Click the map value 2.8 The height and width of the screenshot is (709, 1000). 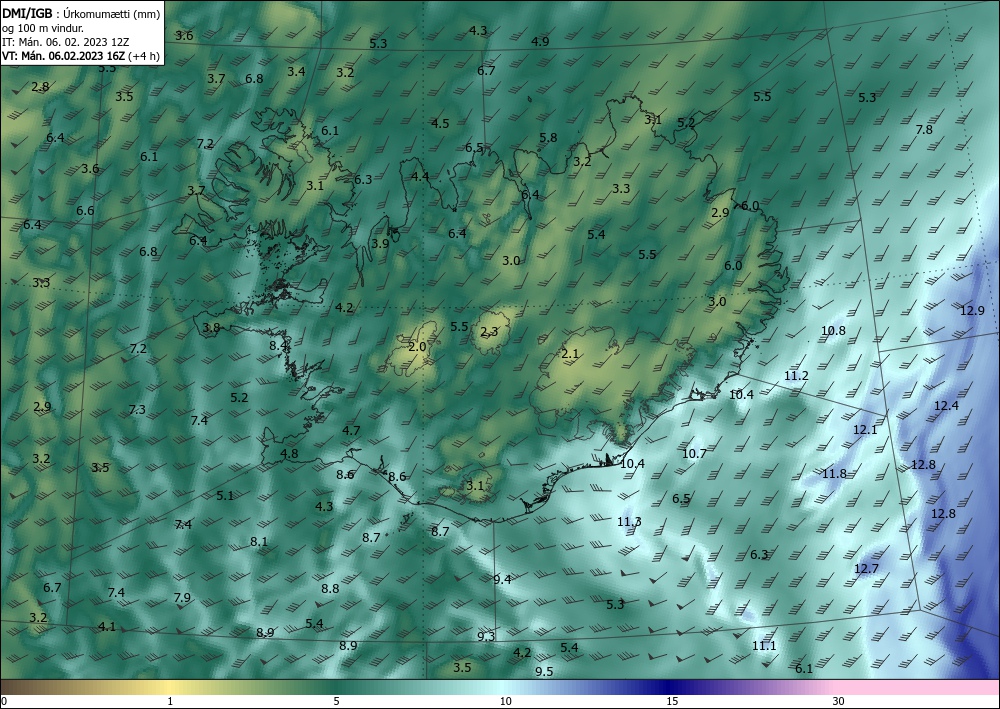(40, 87)
